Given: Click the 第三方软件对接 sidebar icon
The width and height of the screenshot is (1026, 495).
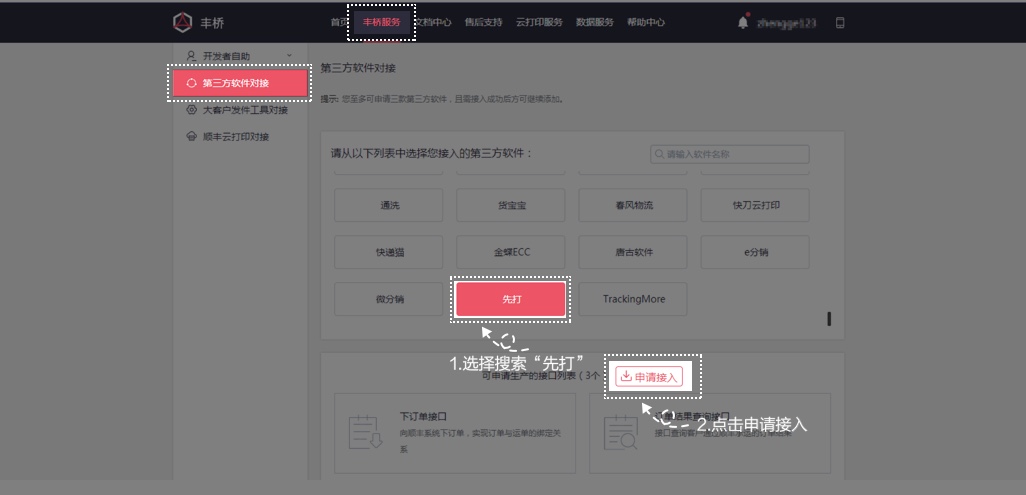Looking at the screenshot, I should tap(192, 83).
